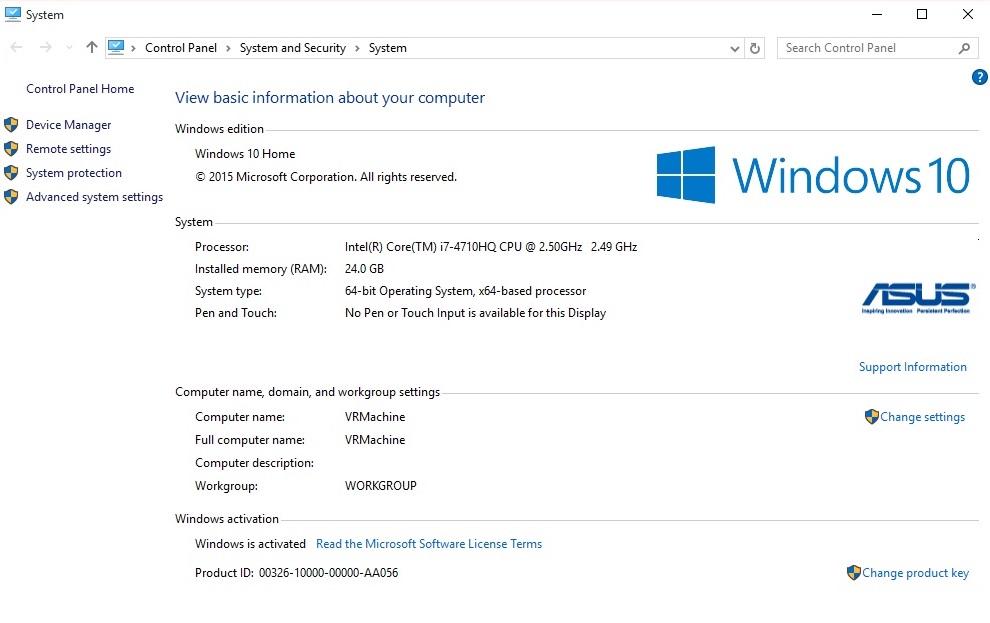Go to Control Panel Home

[80, 89]
